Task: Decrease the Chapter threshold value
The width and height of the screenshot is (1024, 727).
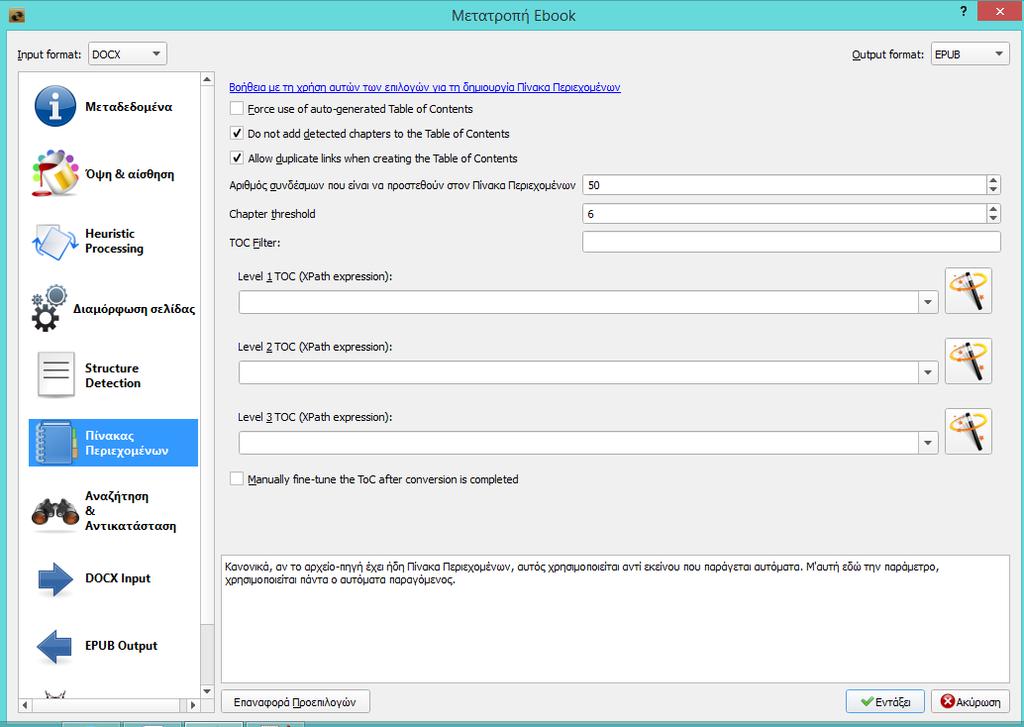Action: [x=993, y=218]
